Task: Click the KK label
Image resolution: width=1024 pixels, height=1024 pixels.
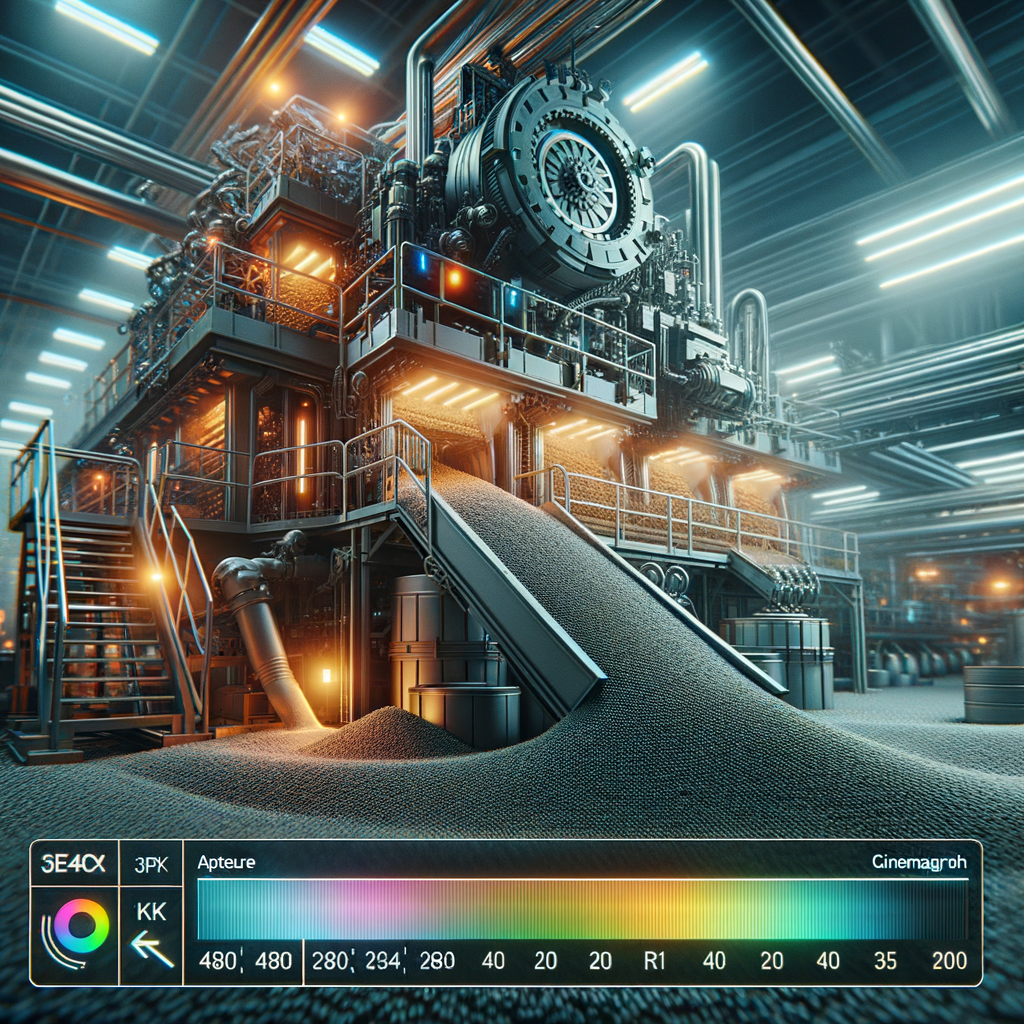Action: pyautogui.click(x=152, y=911)
